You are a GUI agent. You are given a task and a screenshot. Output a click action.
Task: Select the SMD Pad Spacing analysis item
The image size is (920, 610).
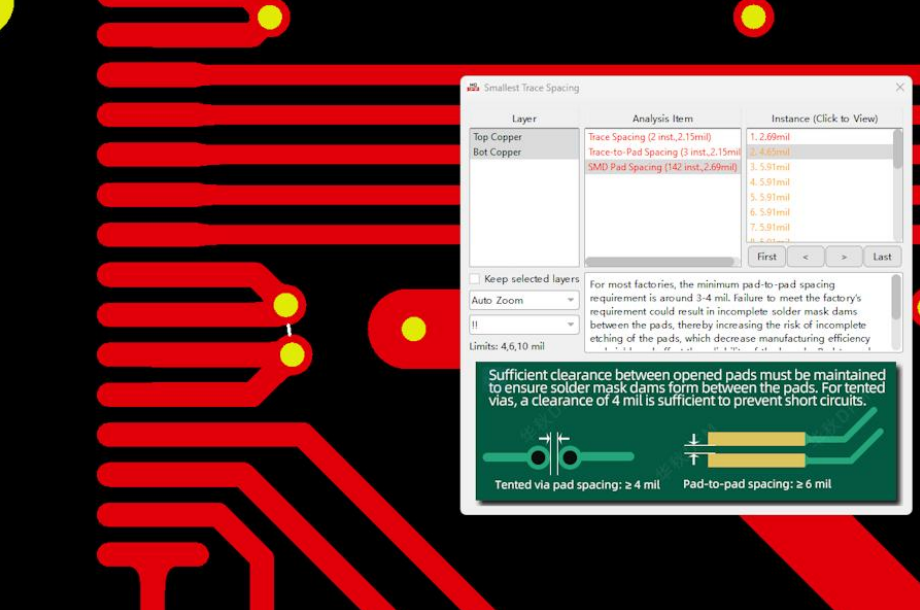[661, 167]
